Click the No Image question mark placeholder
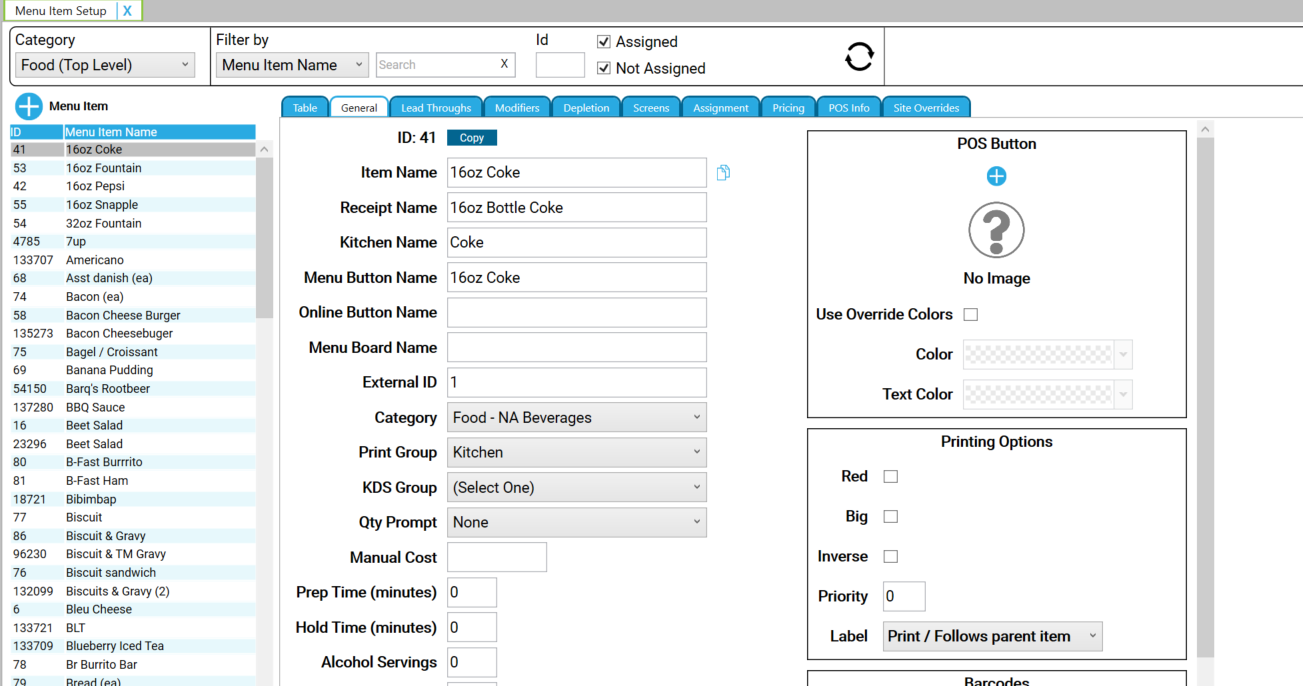This screenshot has width=1303, height=686. [996, 230]
